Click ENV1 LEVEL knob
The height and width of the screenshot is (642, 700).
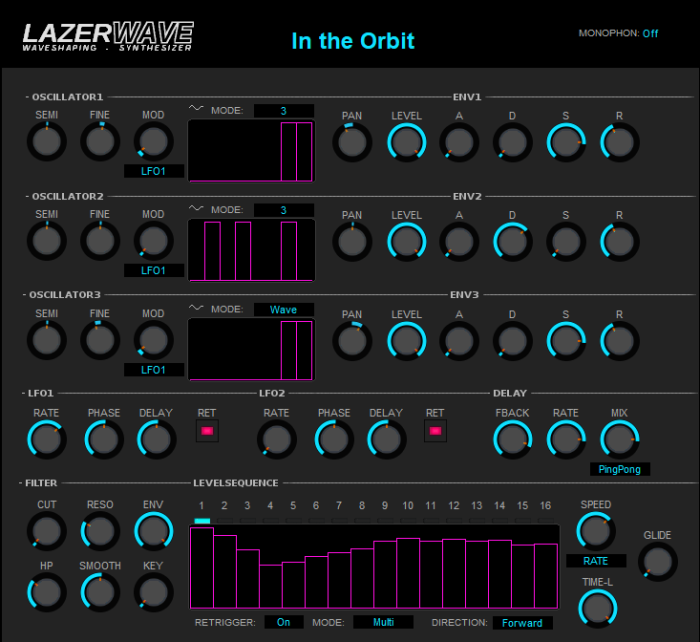pos(406,142)
